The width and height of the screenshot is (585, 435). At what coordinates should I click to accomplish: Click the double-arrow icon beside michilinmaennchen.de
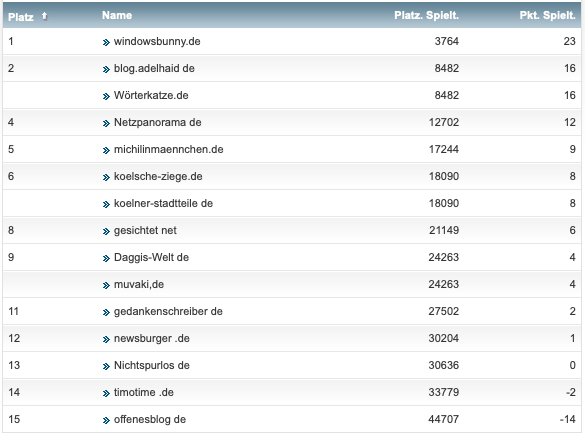[x=106, y=150]
